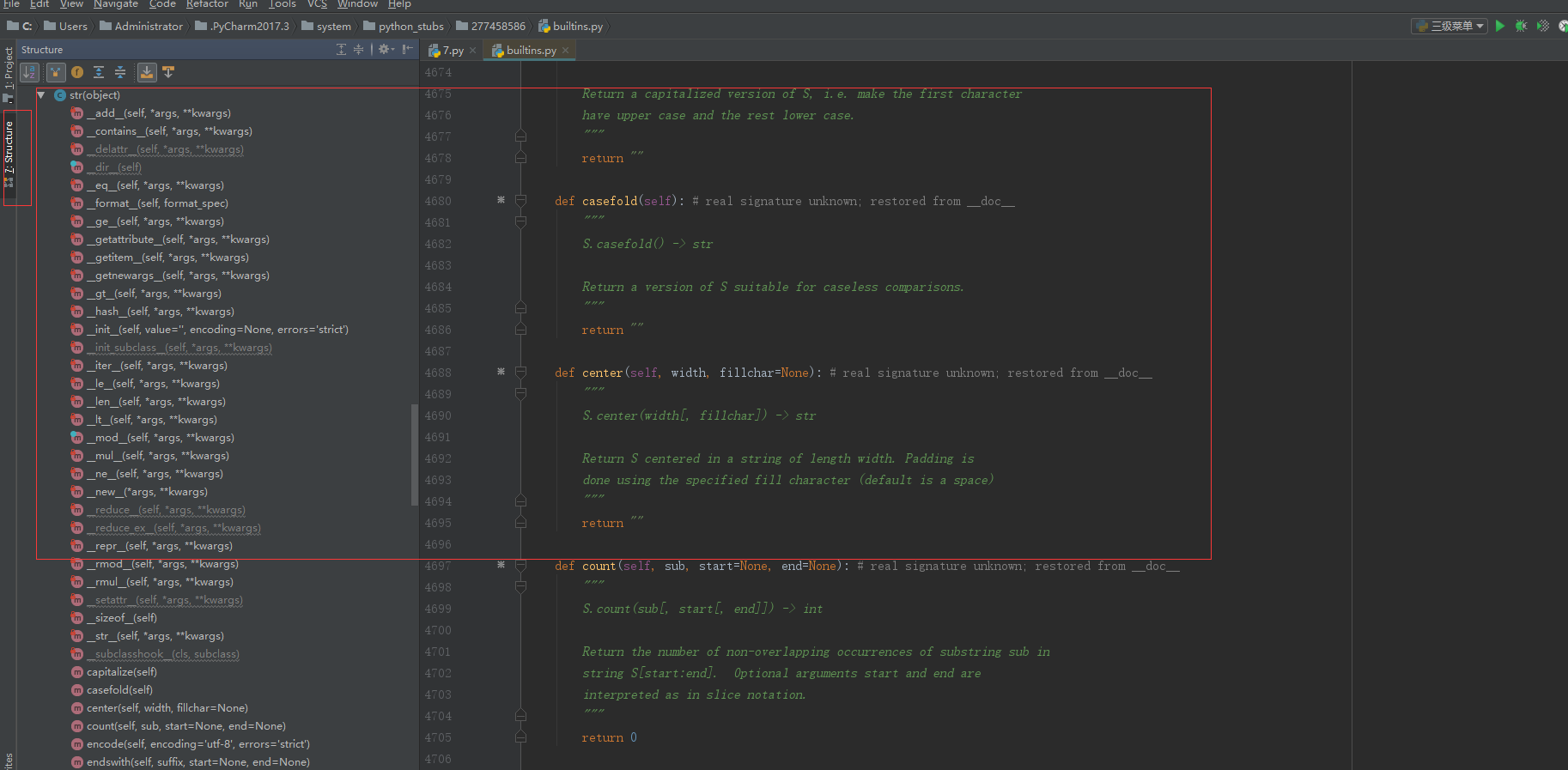Select center(self, width, fillchar=None) in Structure
The height and width of the screenshot is (770, 1568).
tap(167, 708)
